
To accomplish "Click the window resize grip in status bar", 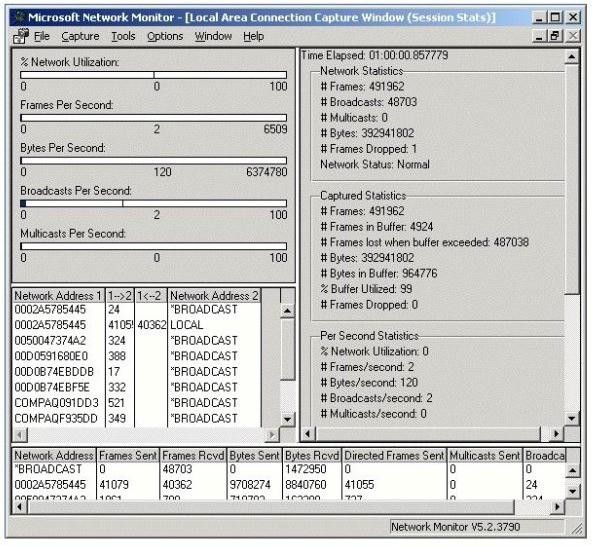I will [577, 528].
